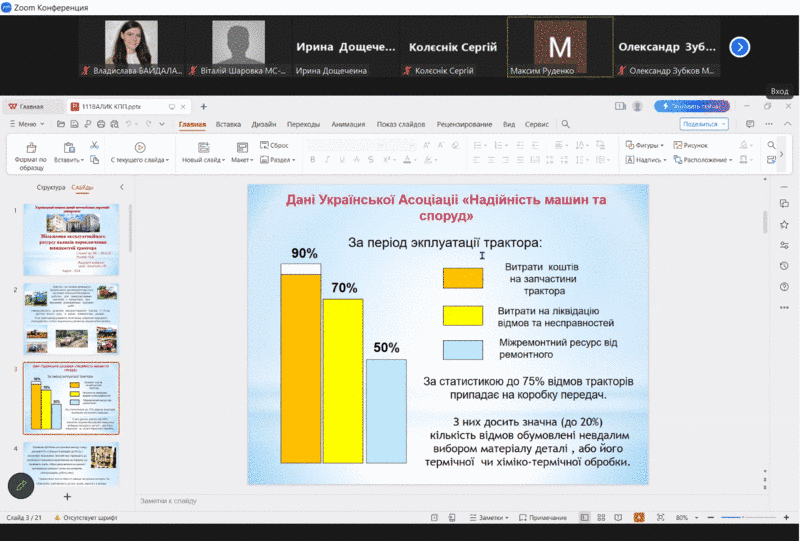Switch to the Анимация ribbon tab

tap(348, 124)
